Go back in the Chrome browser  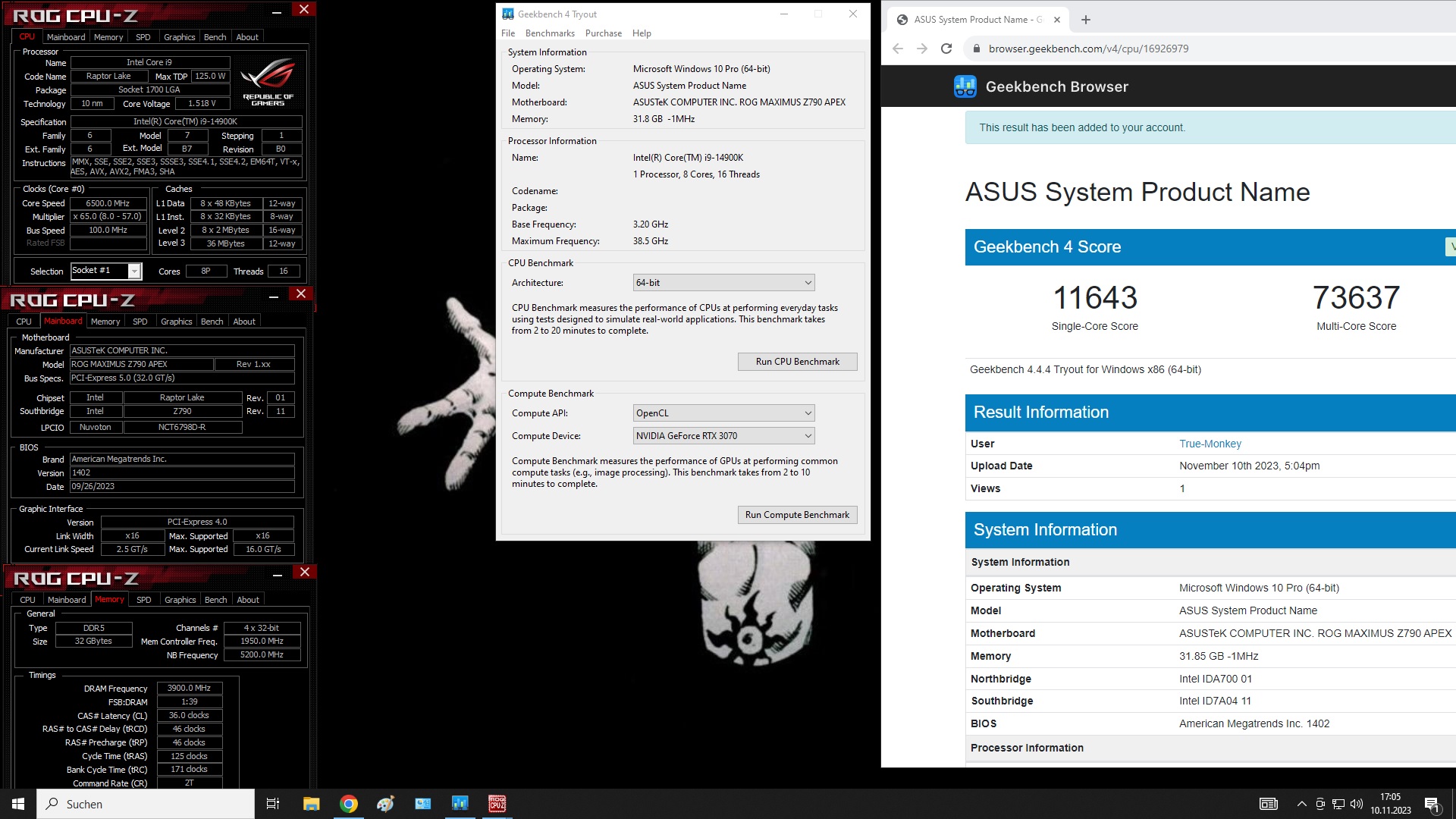tap(898, 49)
